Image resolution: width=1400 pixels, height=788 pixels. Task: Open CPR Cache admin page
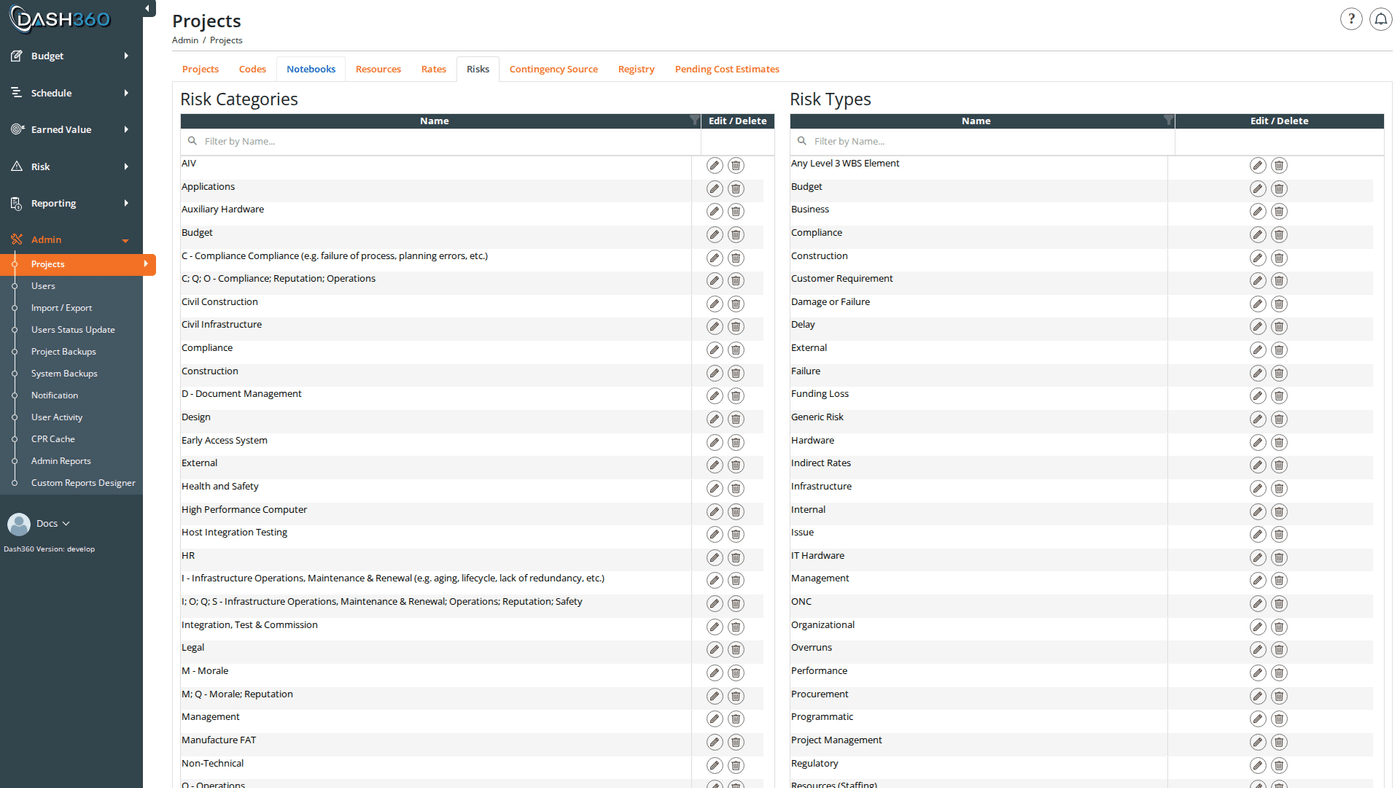[x=53, y=439]
